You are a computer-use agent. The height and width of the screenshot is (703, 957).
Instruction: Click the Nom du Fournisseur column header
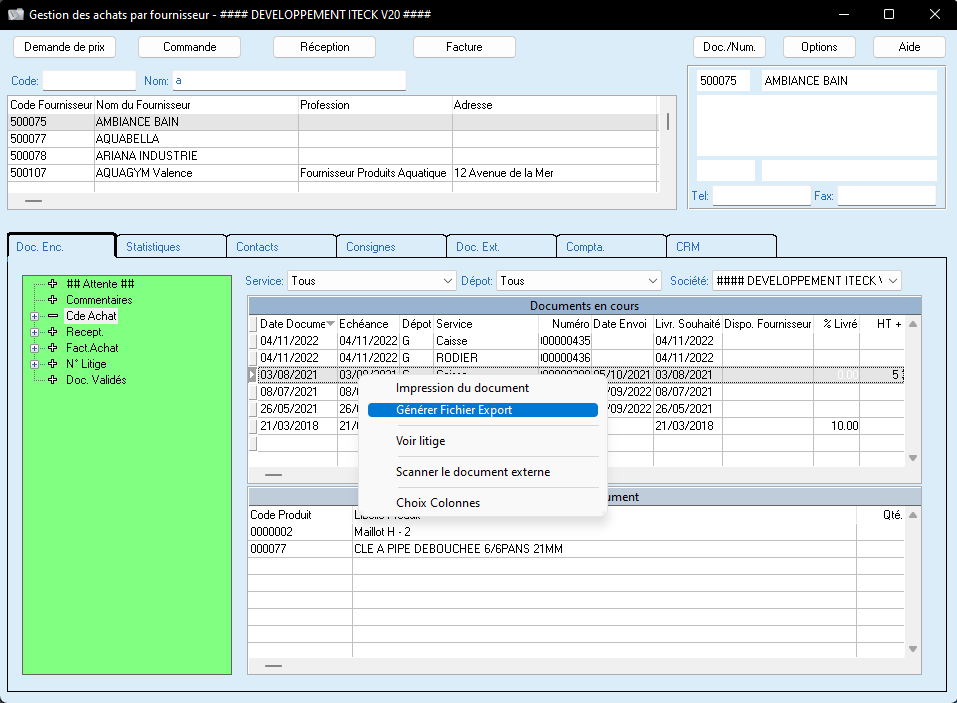pos(196,105)
